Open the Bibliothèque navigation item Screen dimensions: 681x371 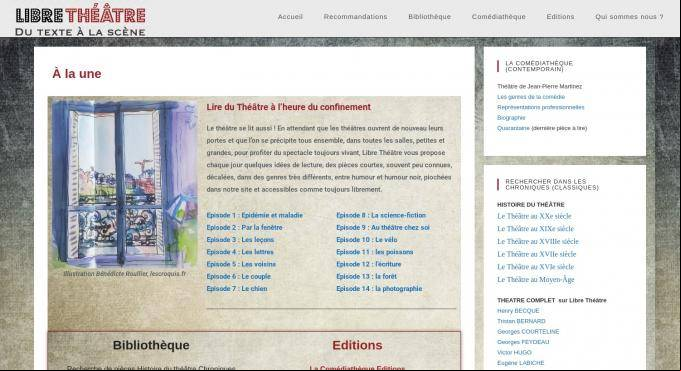click(430, 17)
